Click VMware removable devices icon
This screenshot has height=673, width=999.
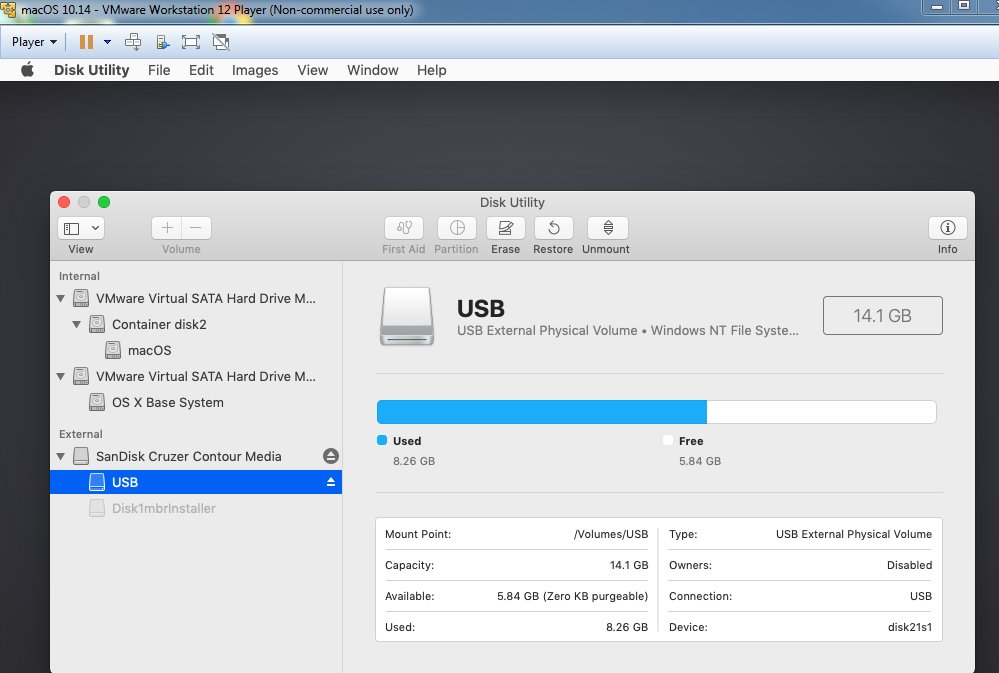(162, 42)
